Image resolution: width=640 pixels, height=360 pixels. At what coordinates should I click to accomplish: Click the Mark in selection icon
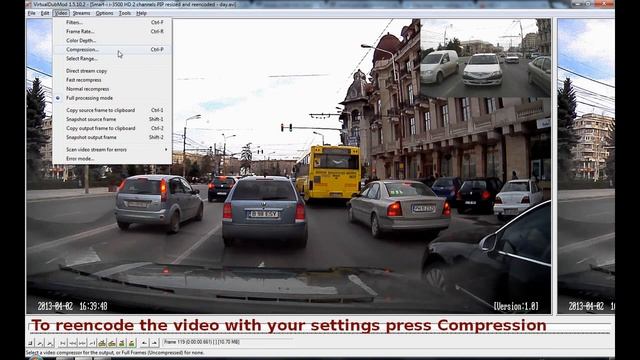pos(144,343)
